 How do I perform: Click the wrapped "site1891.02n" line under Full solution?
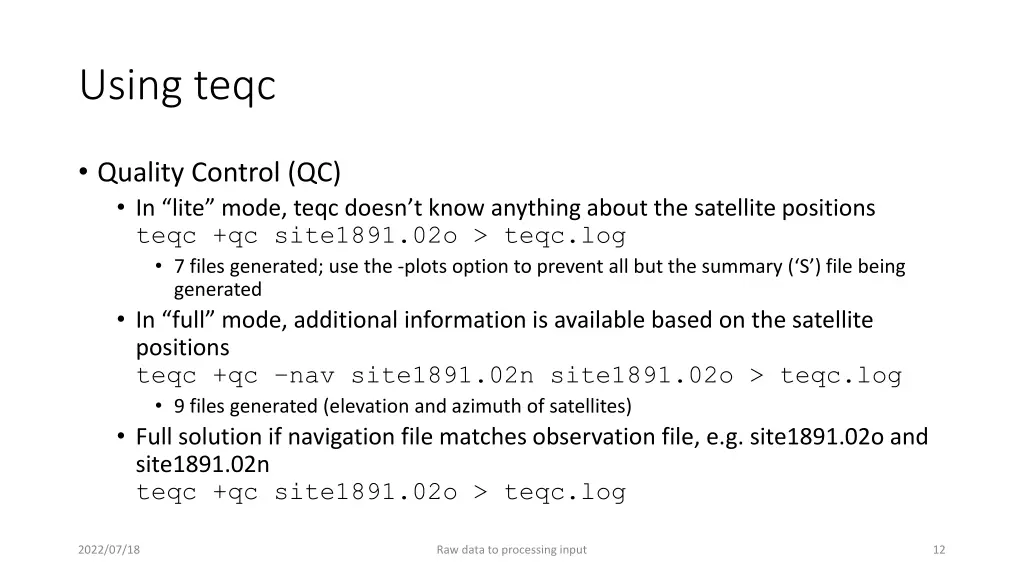click(x=203, y=464)
